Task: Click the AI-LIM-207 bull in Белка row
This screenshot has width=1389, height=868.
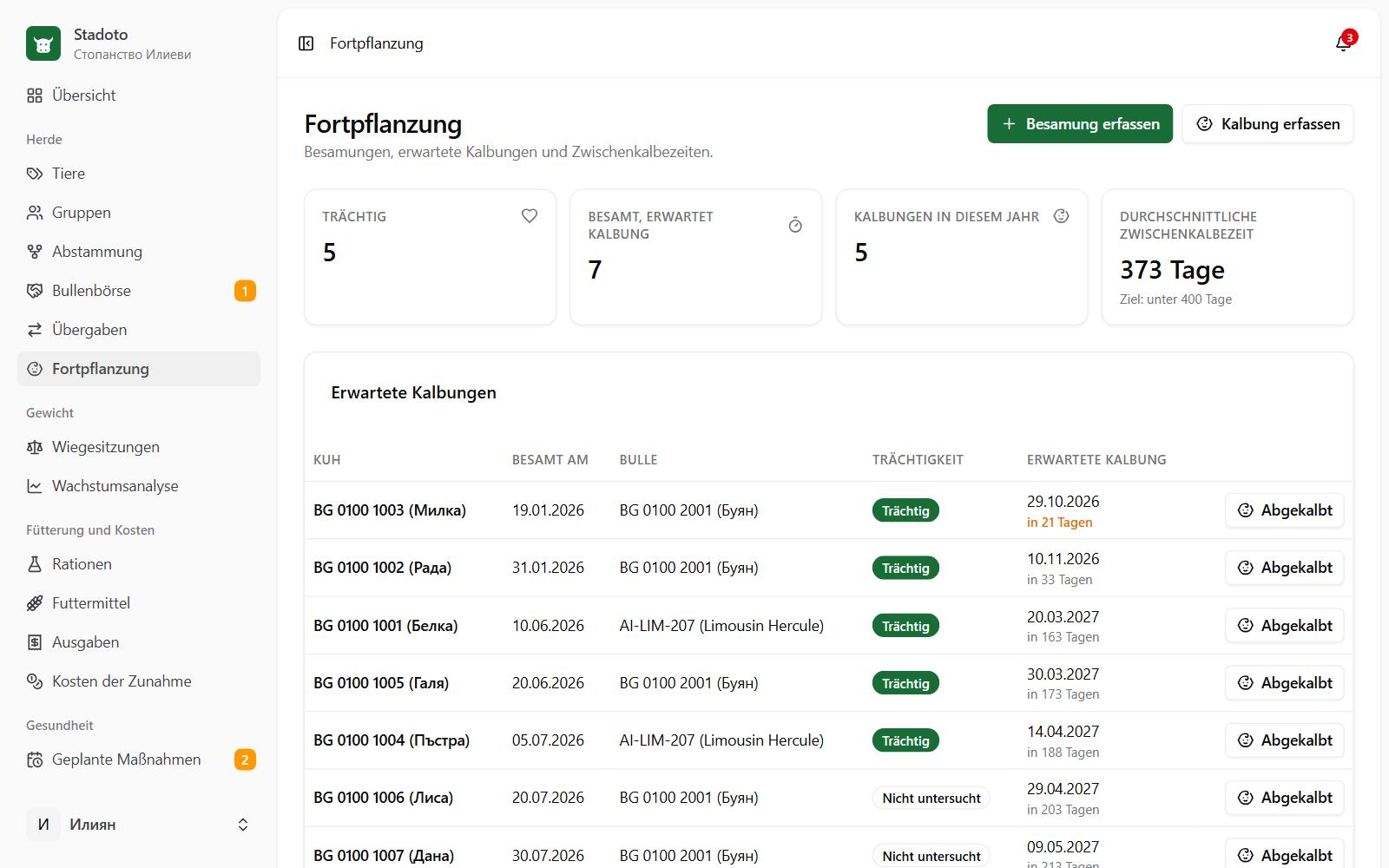Action: (721, 626)
